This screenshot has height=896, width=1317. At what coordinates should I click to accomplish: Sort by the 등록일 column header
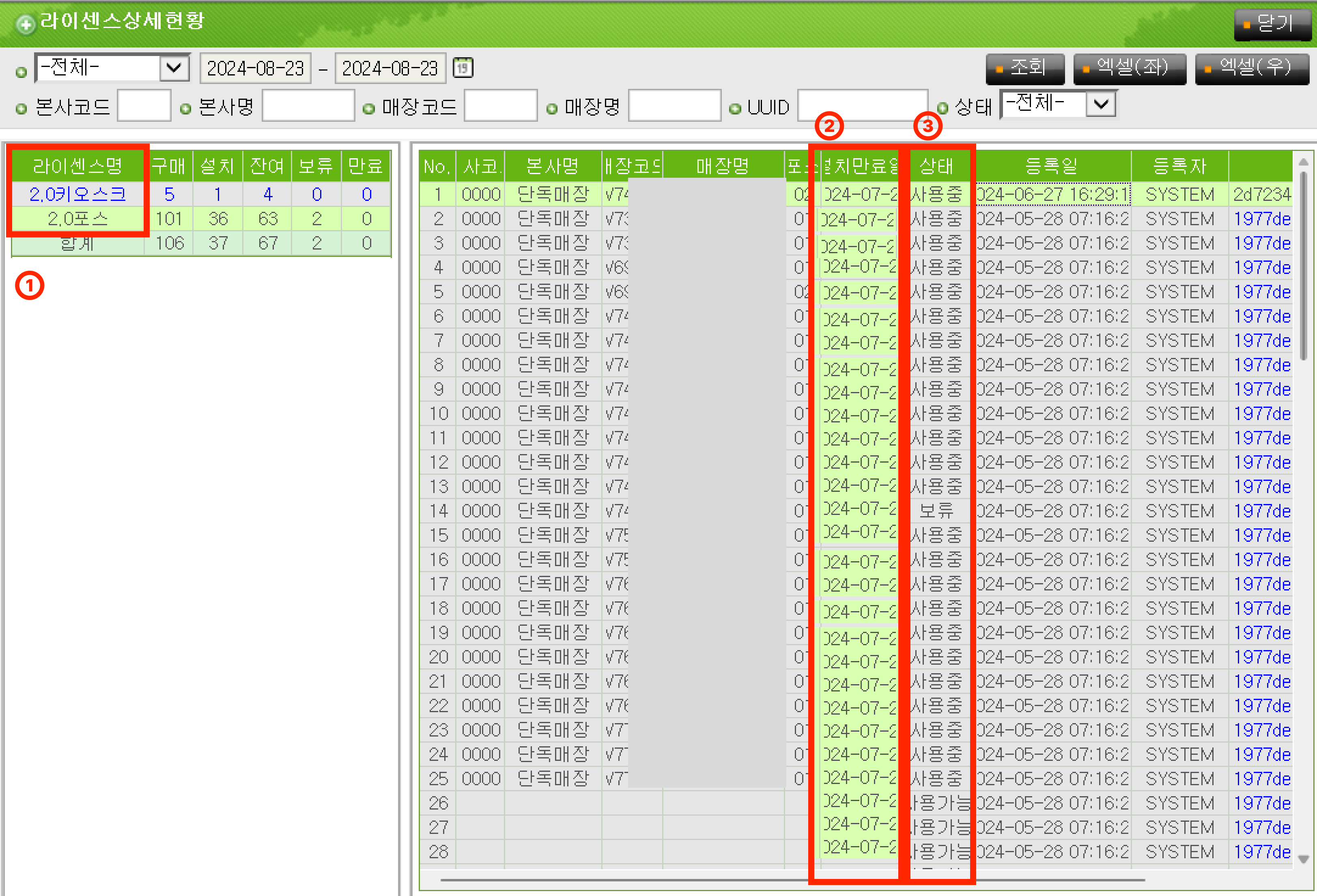pos(1052,166)
